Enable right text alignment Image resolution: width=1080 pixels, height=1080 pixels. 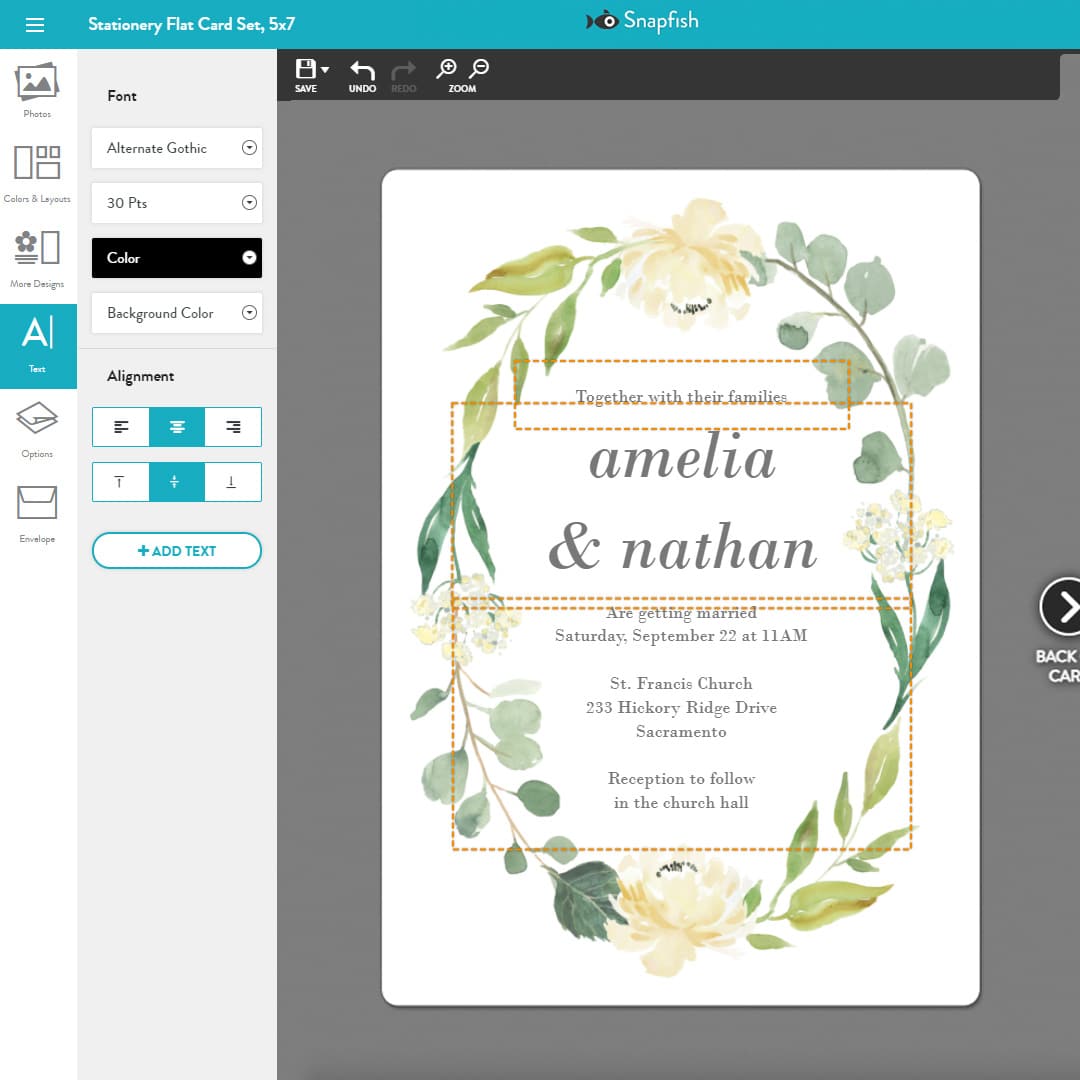pyautogui.click(x=232, y=426)
